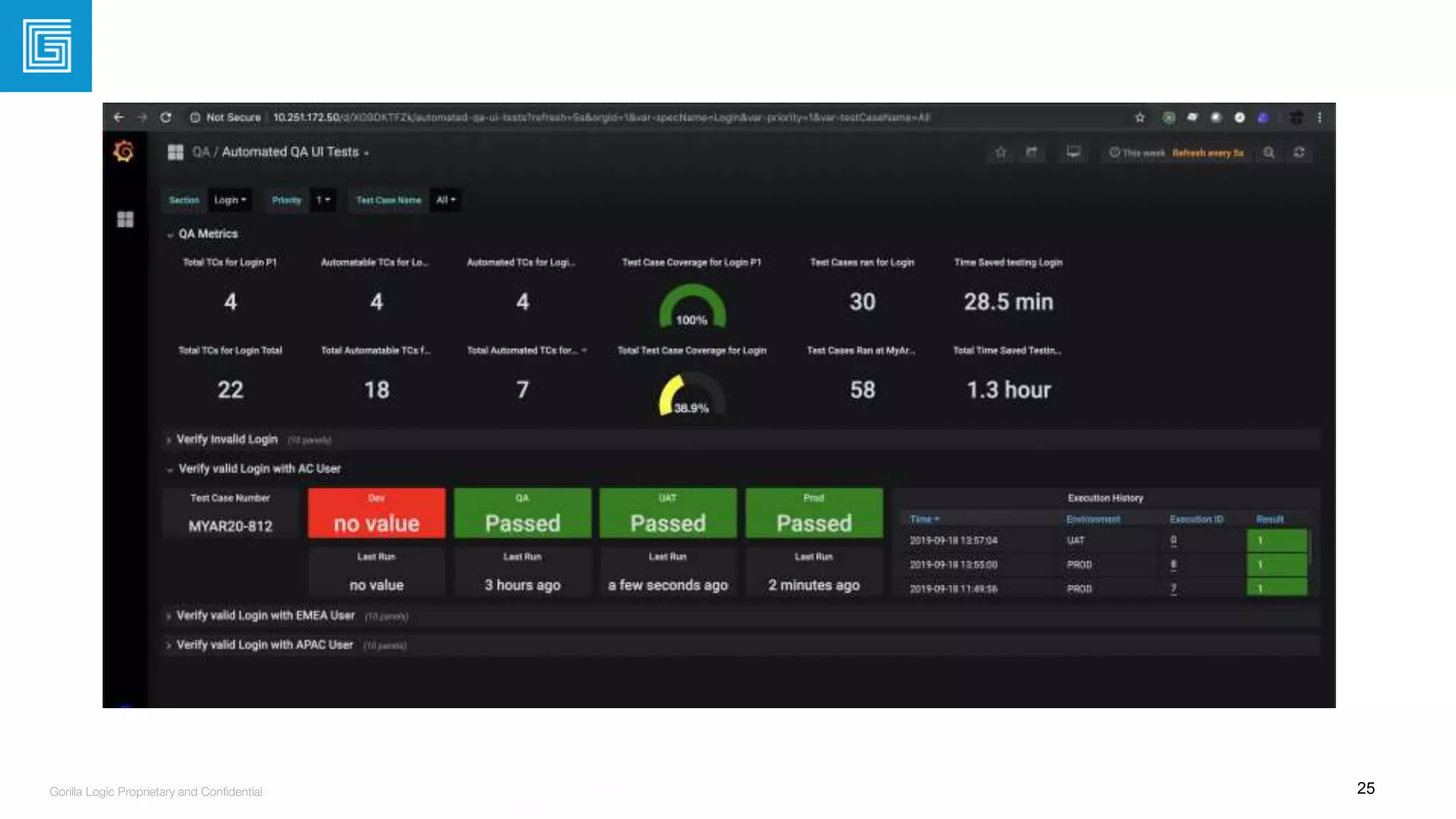Open the Section dropdown set to Login
1456x819 pixels.
tap(230, 200)
